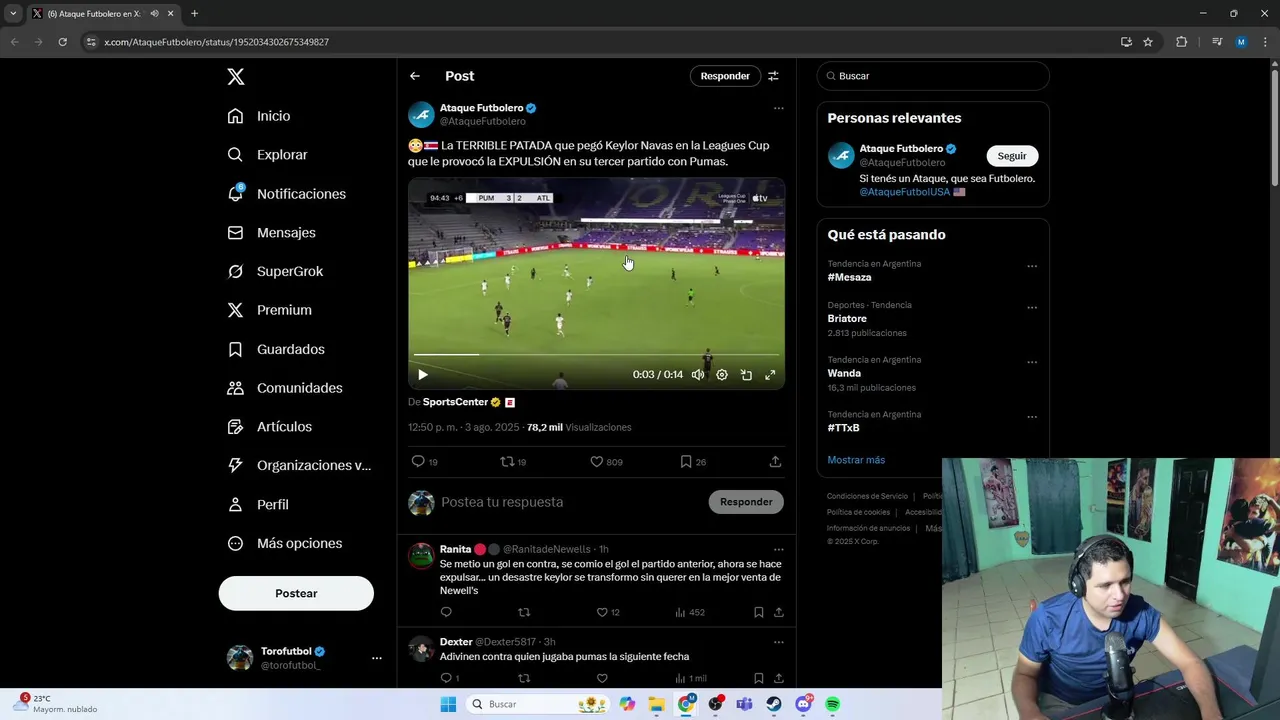Open video settings gear

(x=722, y=375)
